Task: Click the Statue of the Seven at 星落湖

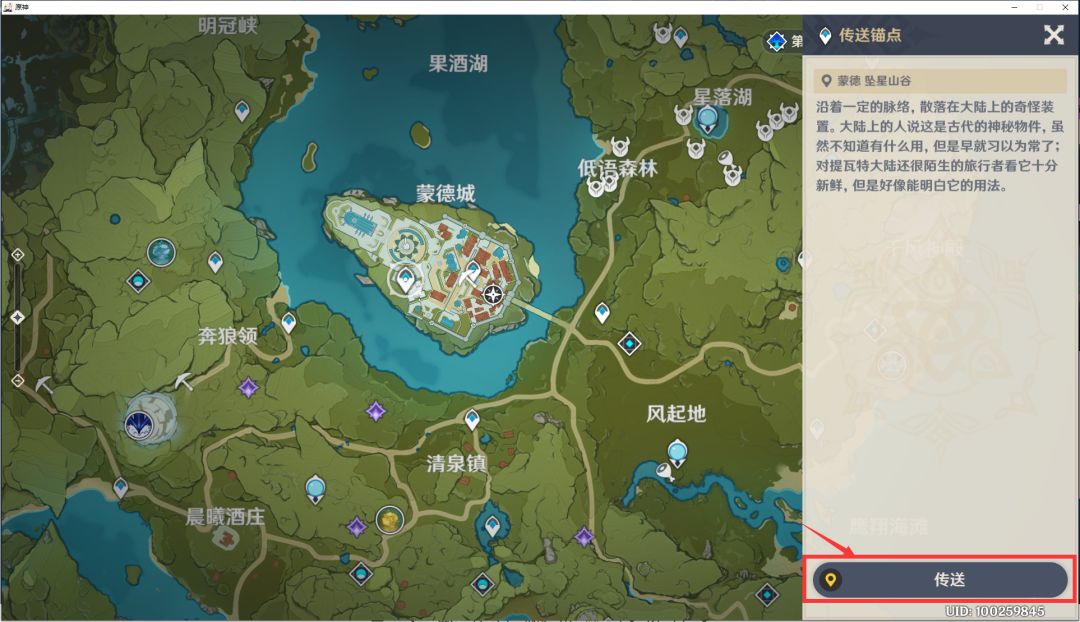Action: 707,120
